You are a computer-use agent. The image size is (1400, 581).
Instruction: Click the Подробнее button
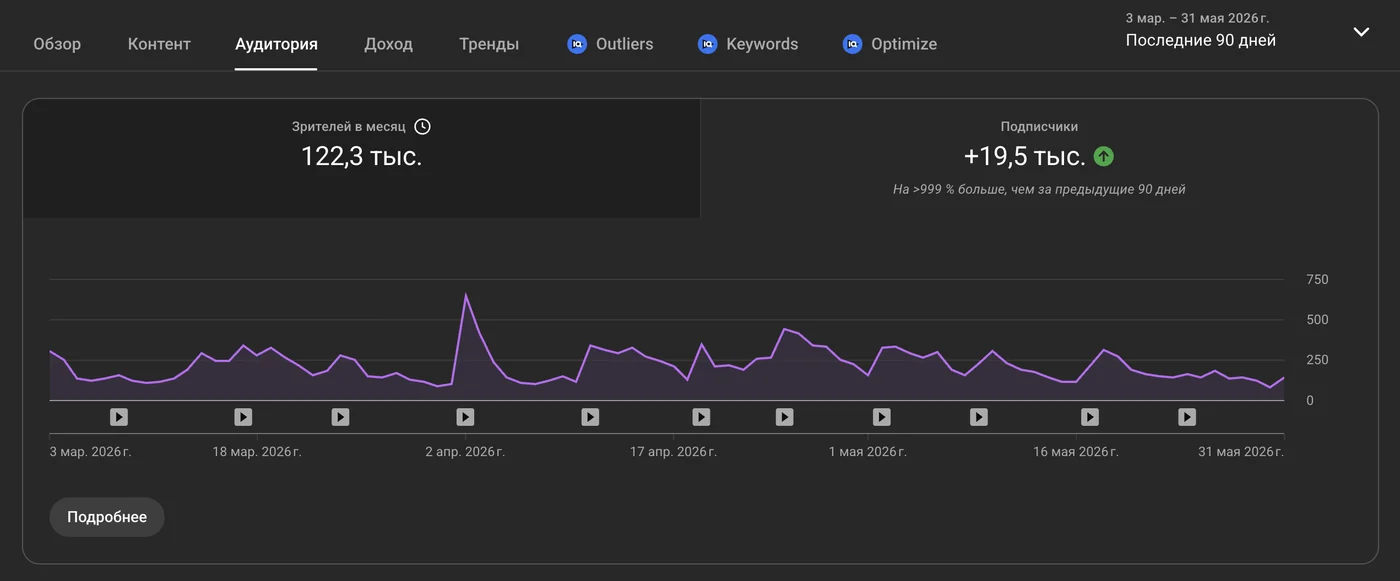click(x=107, y=517)
